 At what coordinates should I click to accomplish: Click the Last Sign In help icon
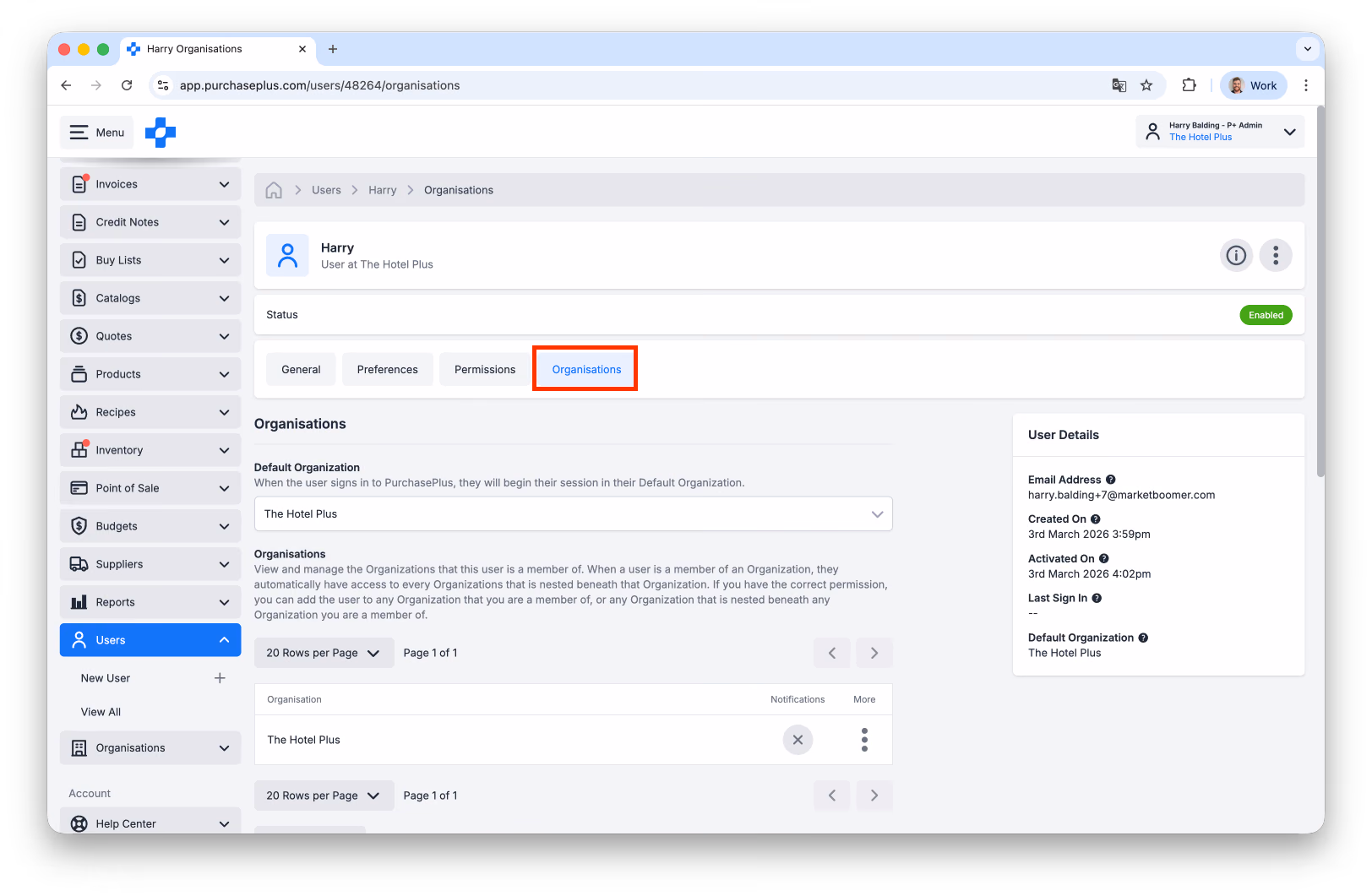click(1097, 598)
